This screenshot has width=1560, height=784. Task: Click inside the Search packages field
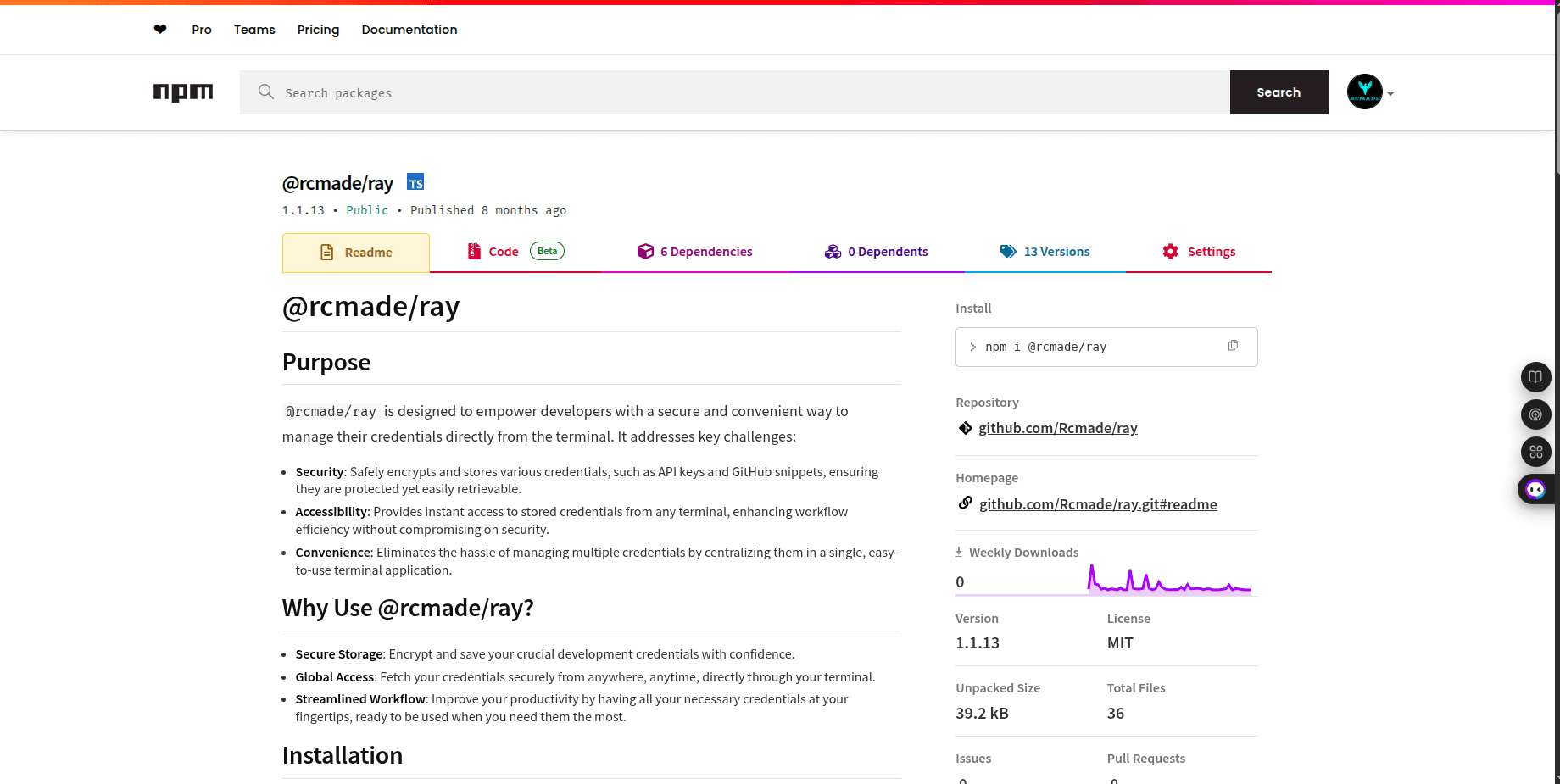click(x=593, y=92)
